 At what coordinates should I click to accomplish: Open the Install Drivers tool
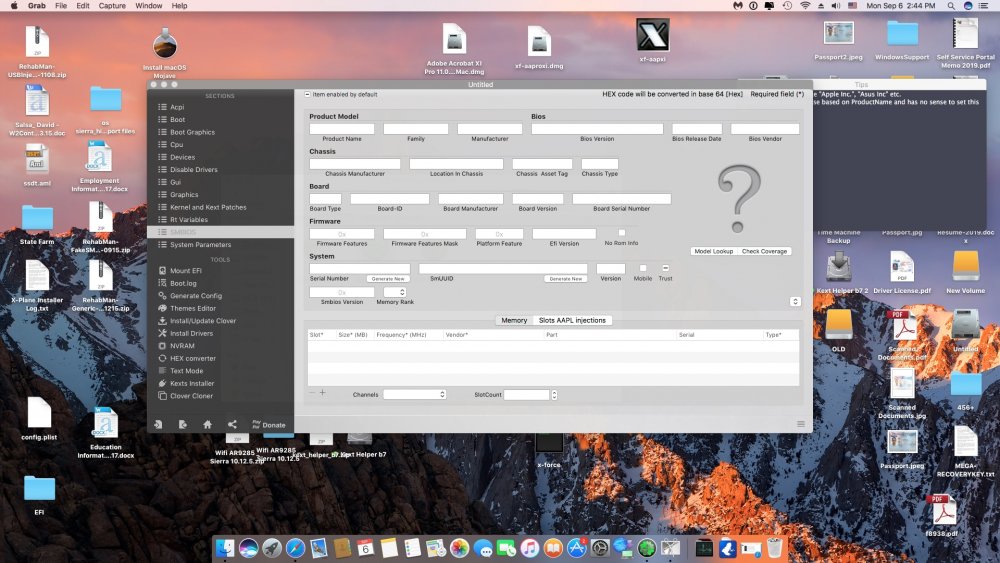coord(191,333)
